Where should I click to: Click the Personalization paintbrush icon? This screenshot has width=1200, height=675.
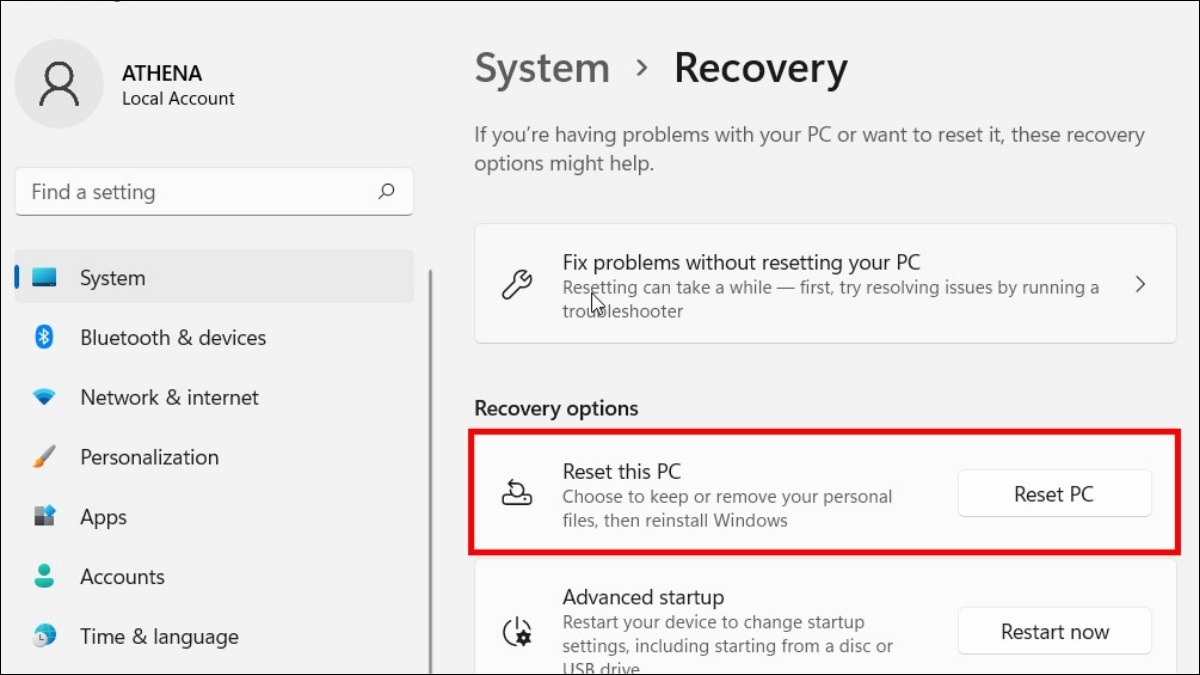[44, 457]
